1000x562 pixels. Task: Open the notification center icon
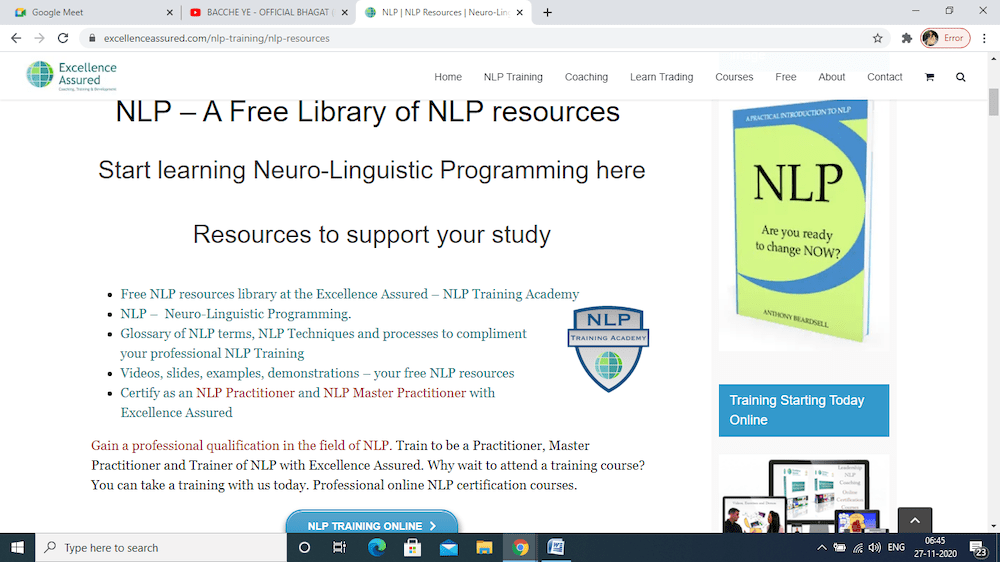point(978,547)
